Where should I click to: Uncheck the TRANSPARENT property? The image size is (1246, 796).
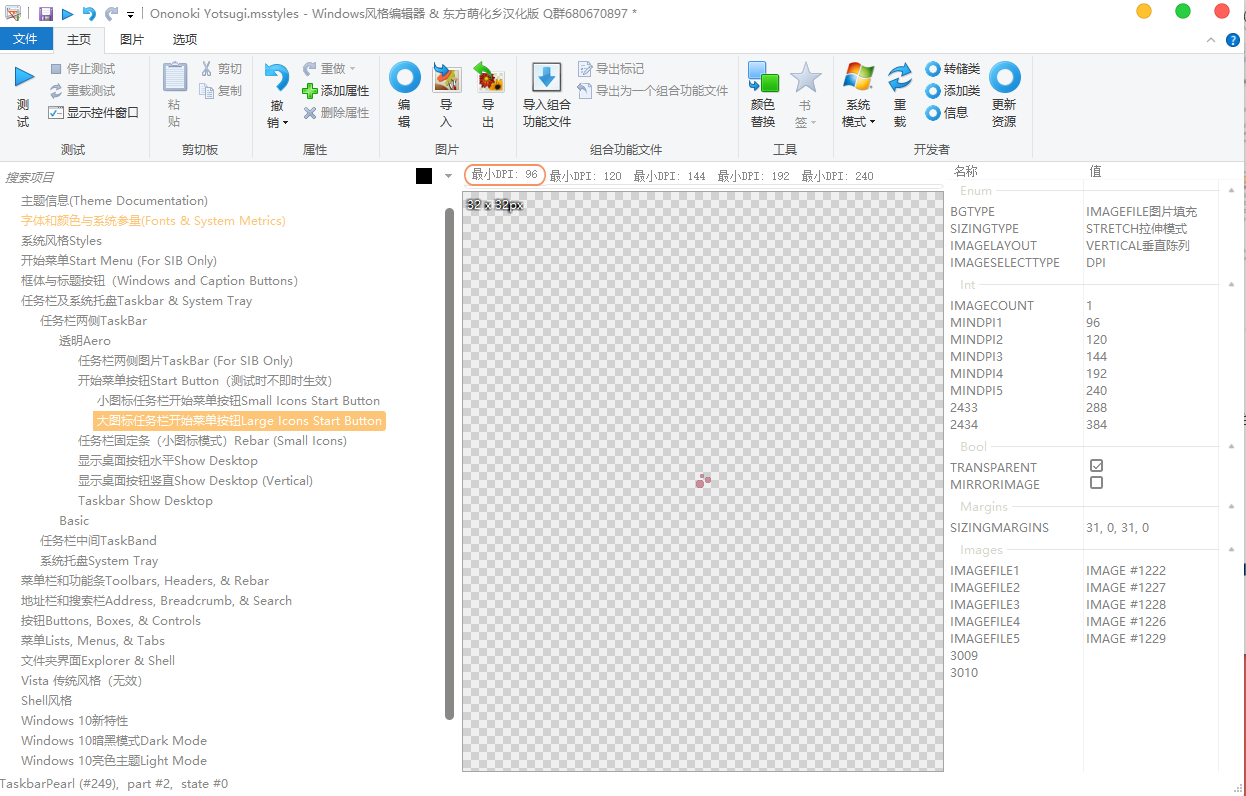1096,467
